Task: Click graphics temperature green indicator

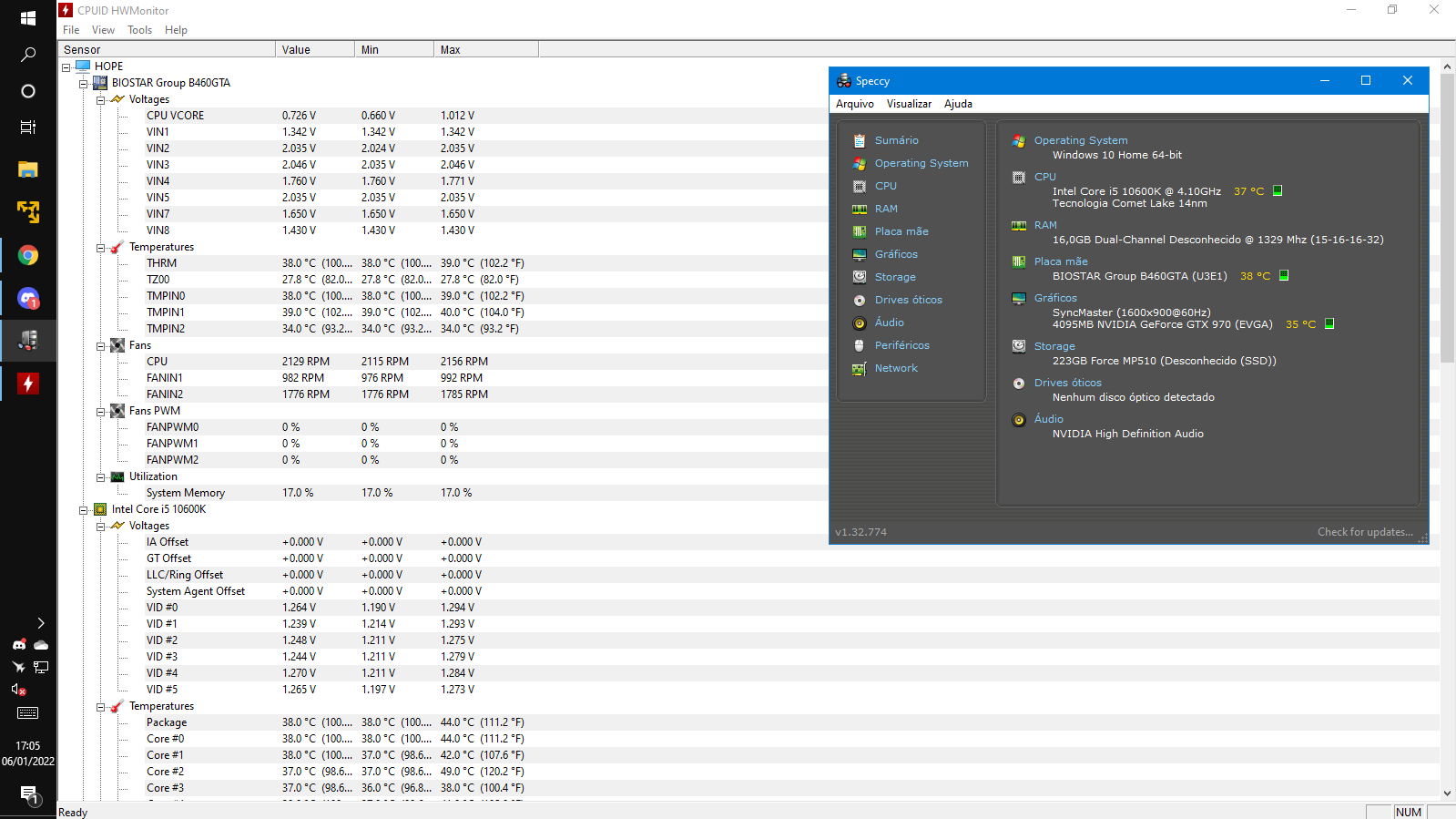Action: click(x=1329, y=323)
